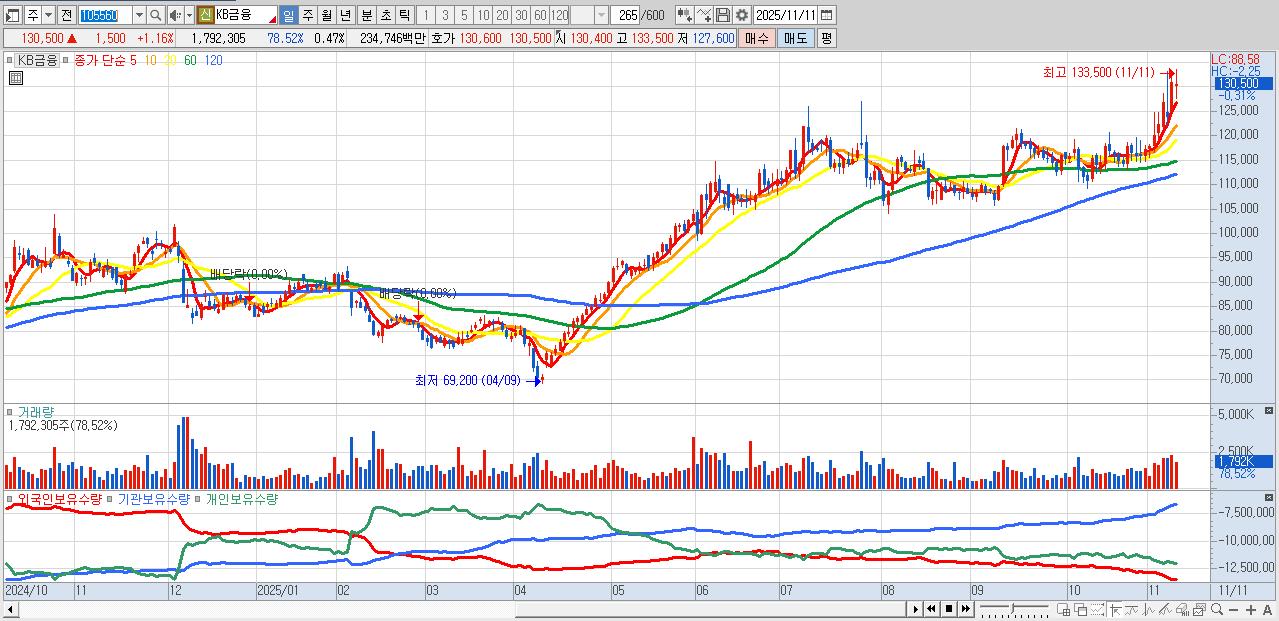Click the add chart window icon
The width and height of the screenshot is (1279, 621).
(x=1064, y=609)
